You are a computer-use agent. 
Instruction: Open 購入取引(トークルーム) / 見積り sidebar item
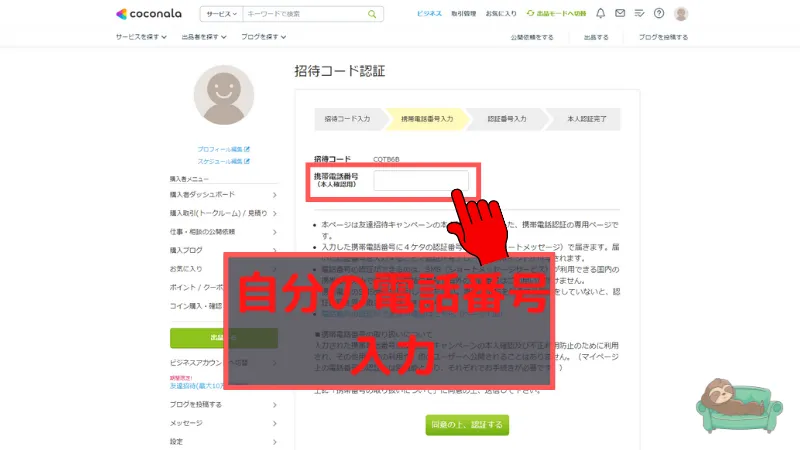coord(223,213)
